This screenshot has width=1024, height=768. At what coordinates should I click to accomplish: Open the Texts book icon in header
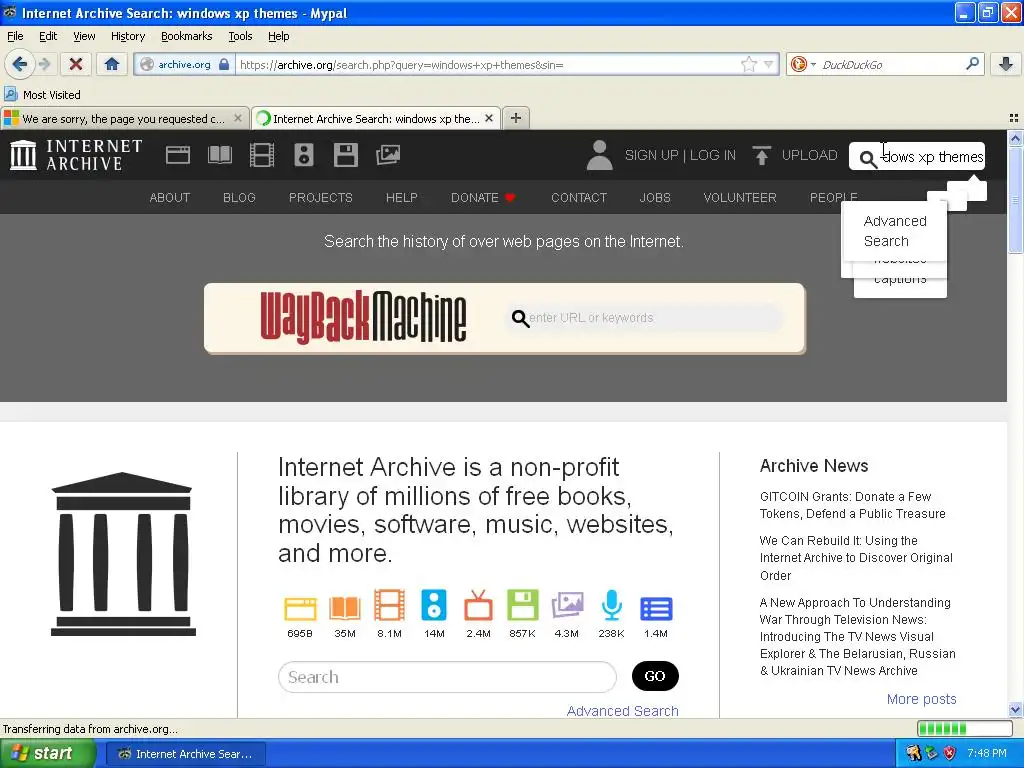click(x=219, y=155)
